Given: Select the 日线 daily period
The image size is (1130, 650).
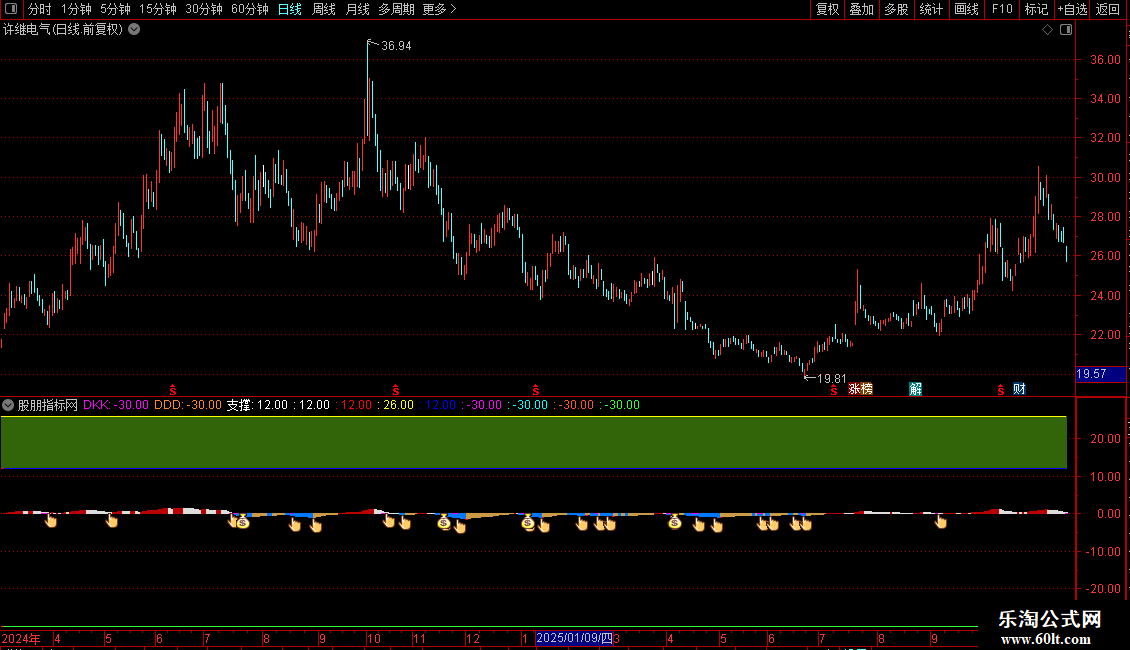Looking at the screenshot, I should click(290, 9).
